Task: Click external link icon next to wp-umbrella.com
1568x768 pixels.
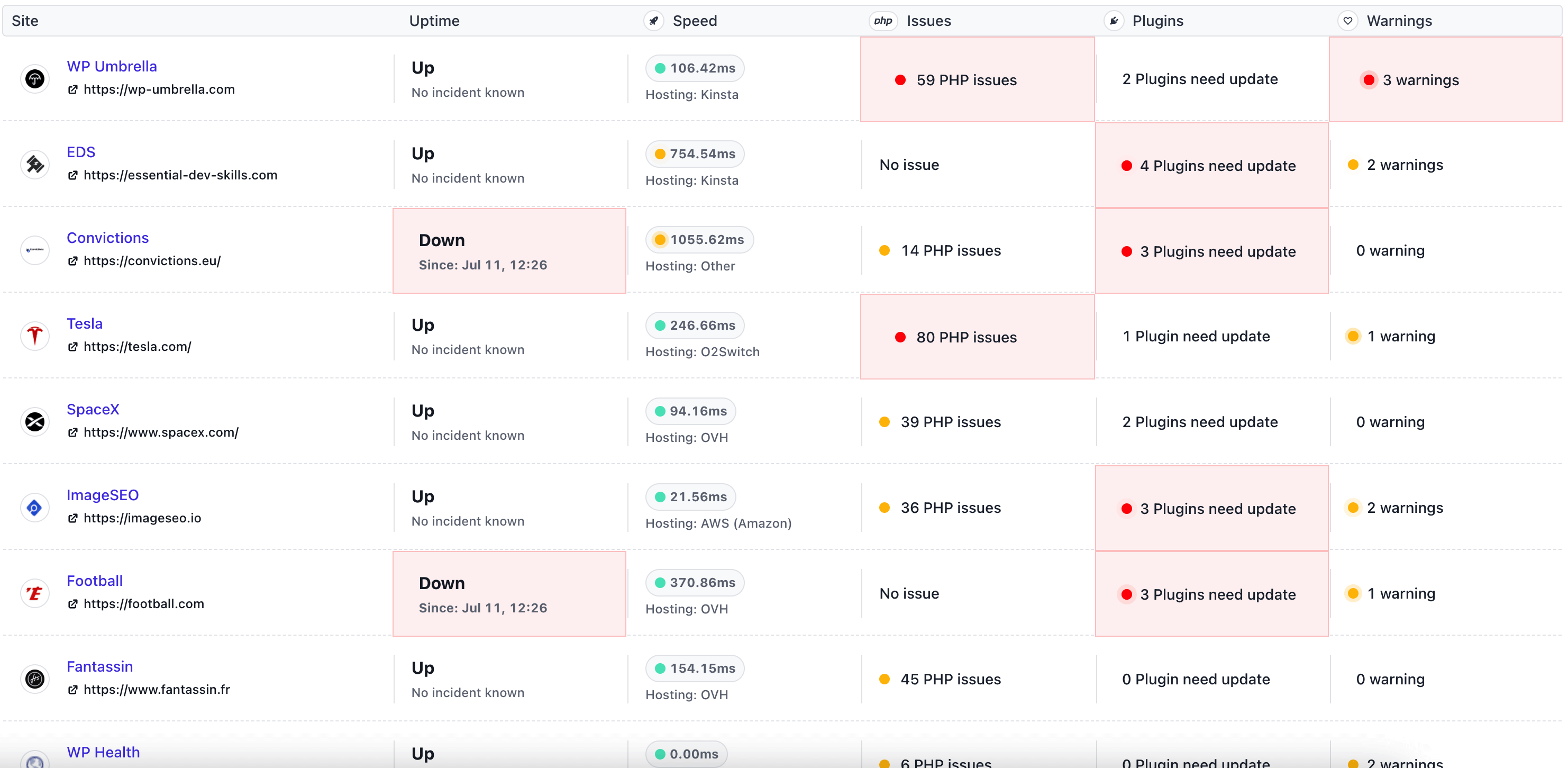Action: tap(72, 89)
